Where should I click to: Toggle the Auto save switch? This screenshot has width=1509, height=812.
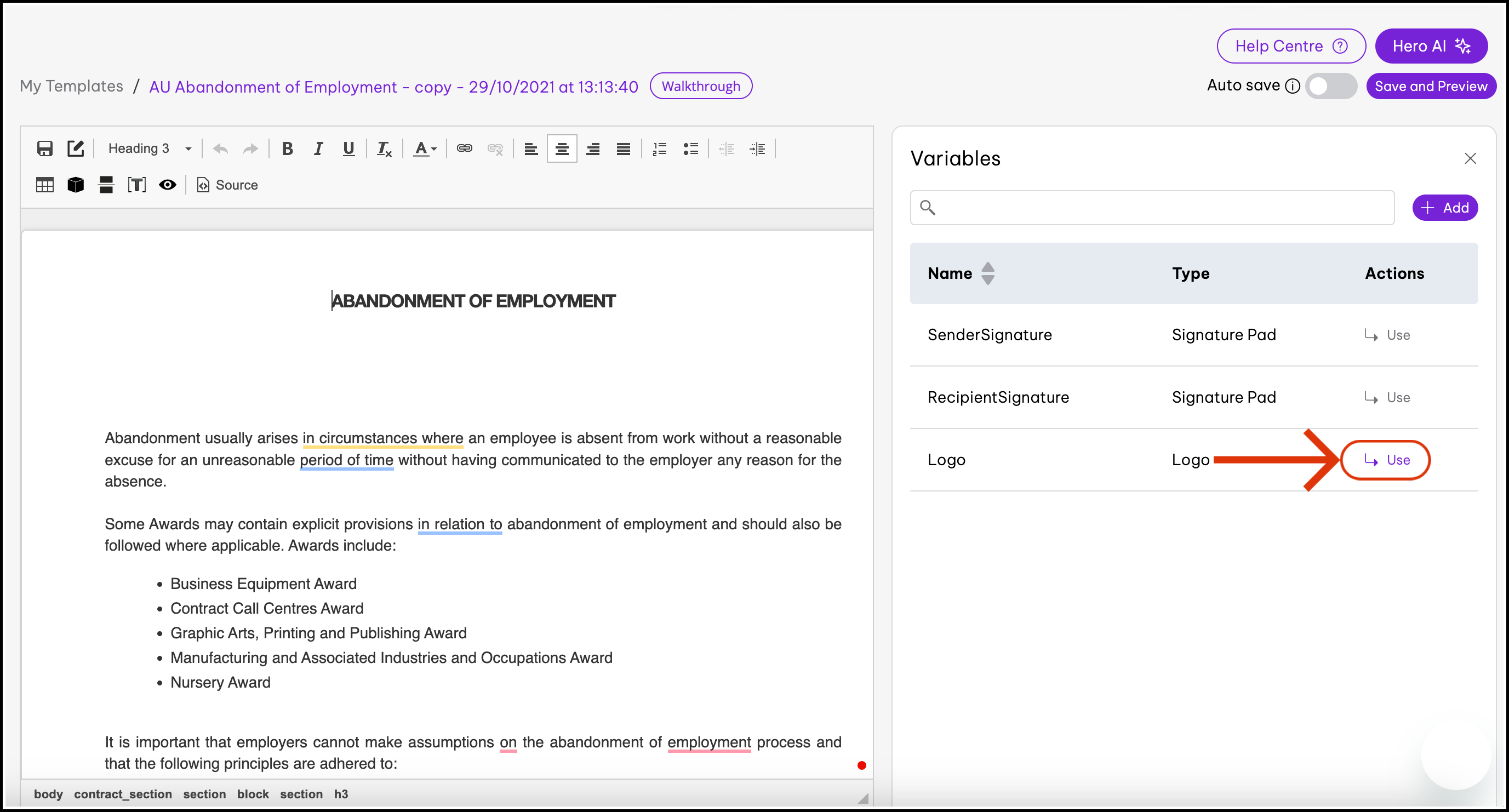click(x=1330, y=86)
